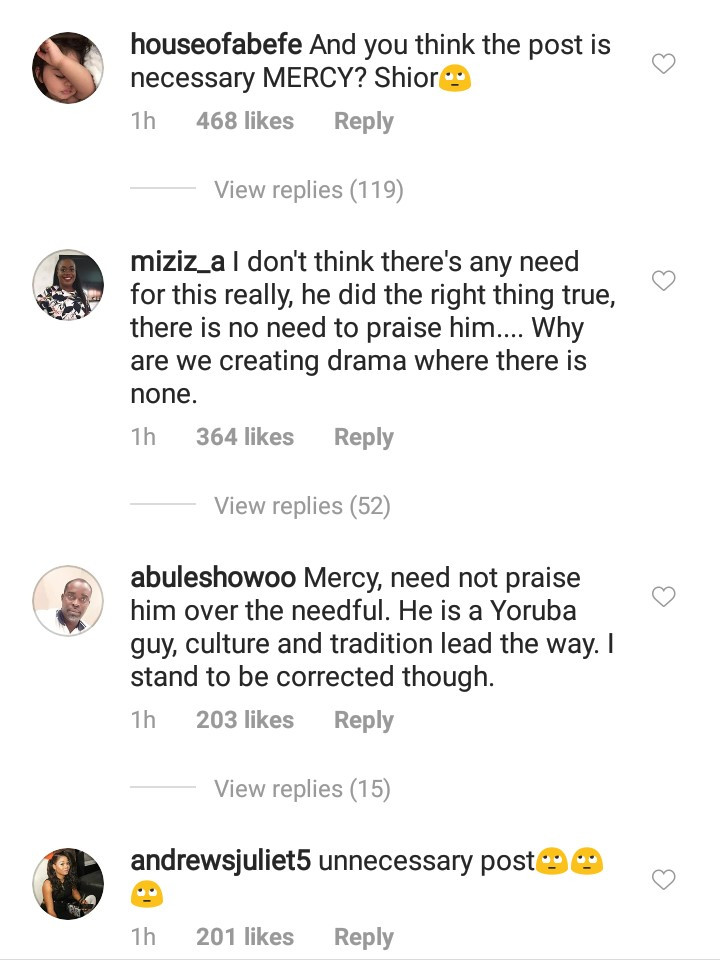Heart the comment by abuleshowoo
The height and width of the screenshot is (960, 720).
click(664, 597)
